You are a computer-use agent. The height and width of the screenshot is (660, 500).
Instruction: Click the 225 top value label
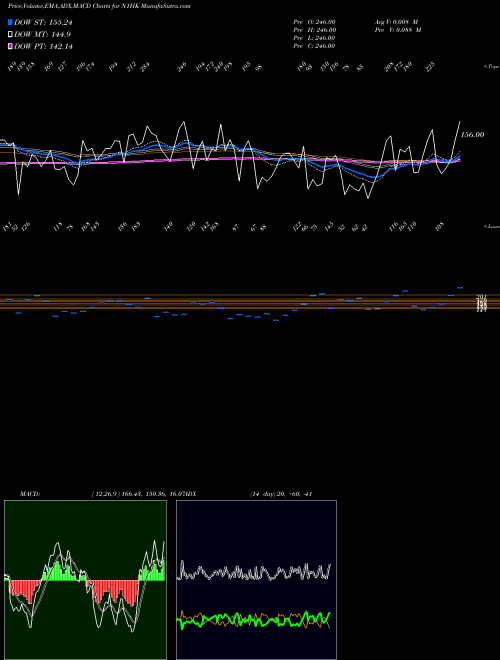(430, 67)
